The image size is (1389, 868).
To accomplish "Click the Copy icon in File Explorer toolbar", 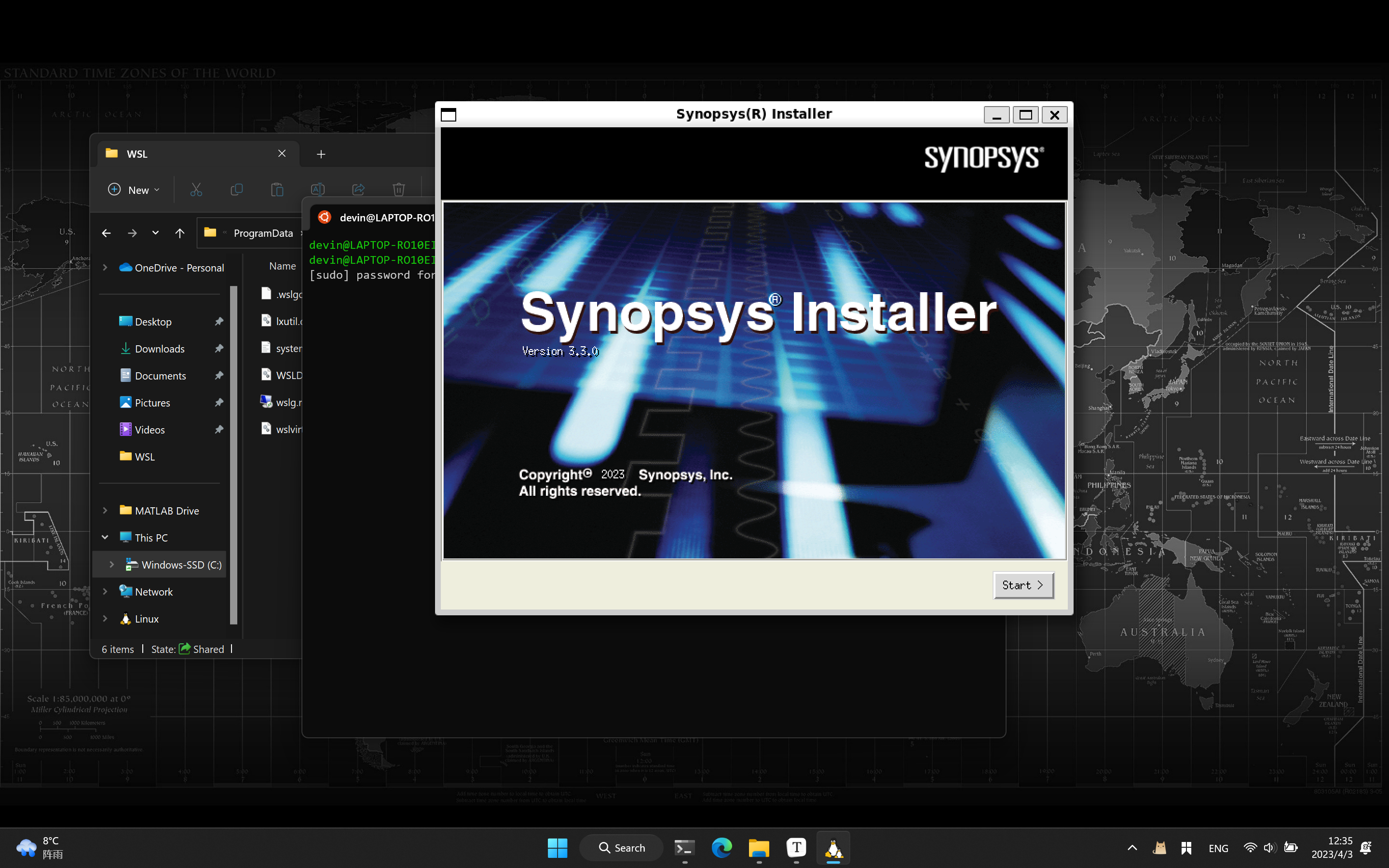I will tap(236, 190).
